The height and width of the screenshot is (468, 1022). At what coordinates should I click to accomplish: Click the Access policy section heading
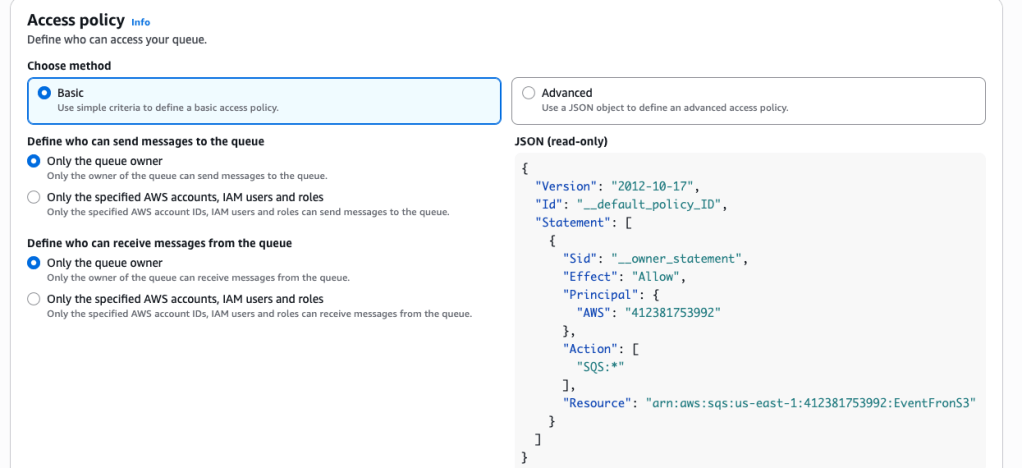click(x=76, y=20)
